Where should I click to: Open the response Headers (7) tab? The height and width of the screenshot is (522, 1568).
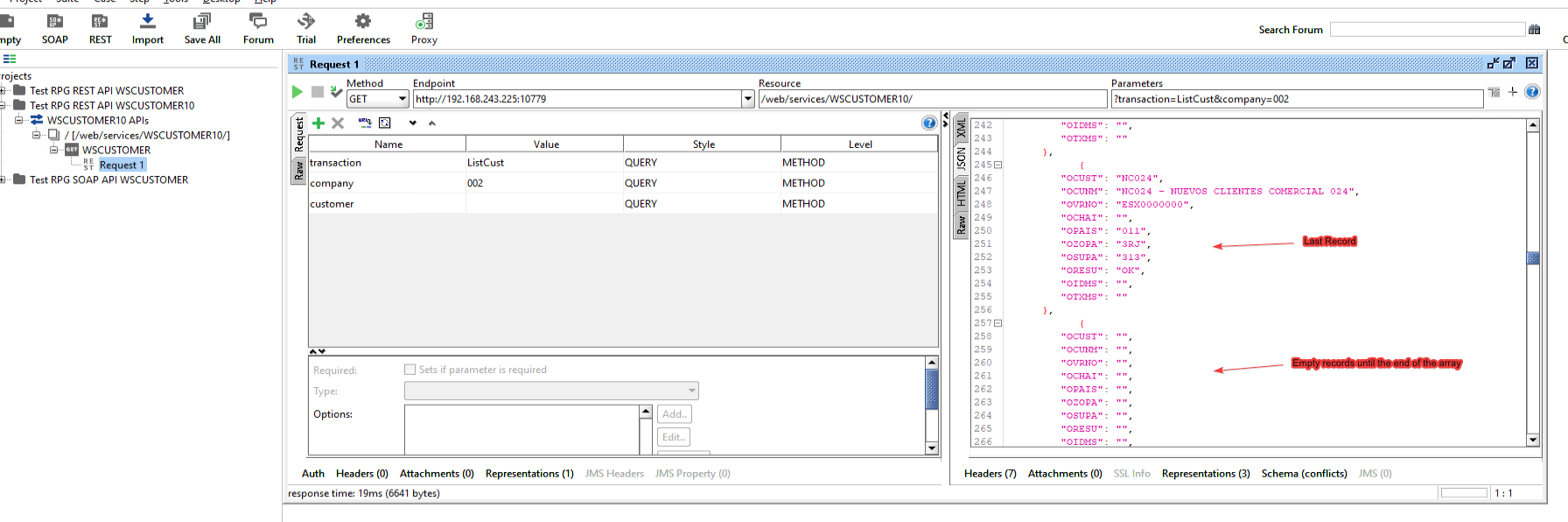tap(990, 474)
